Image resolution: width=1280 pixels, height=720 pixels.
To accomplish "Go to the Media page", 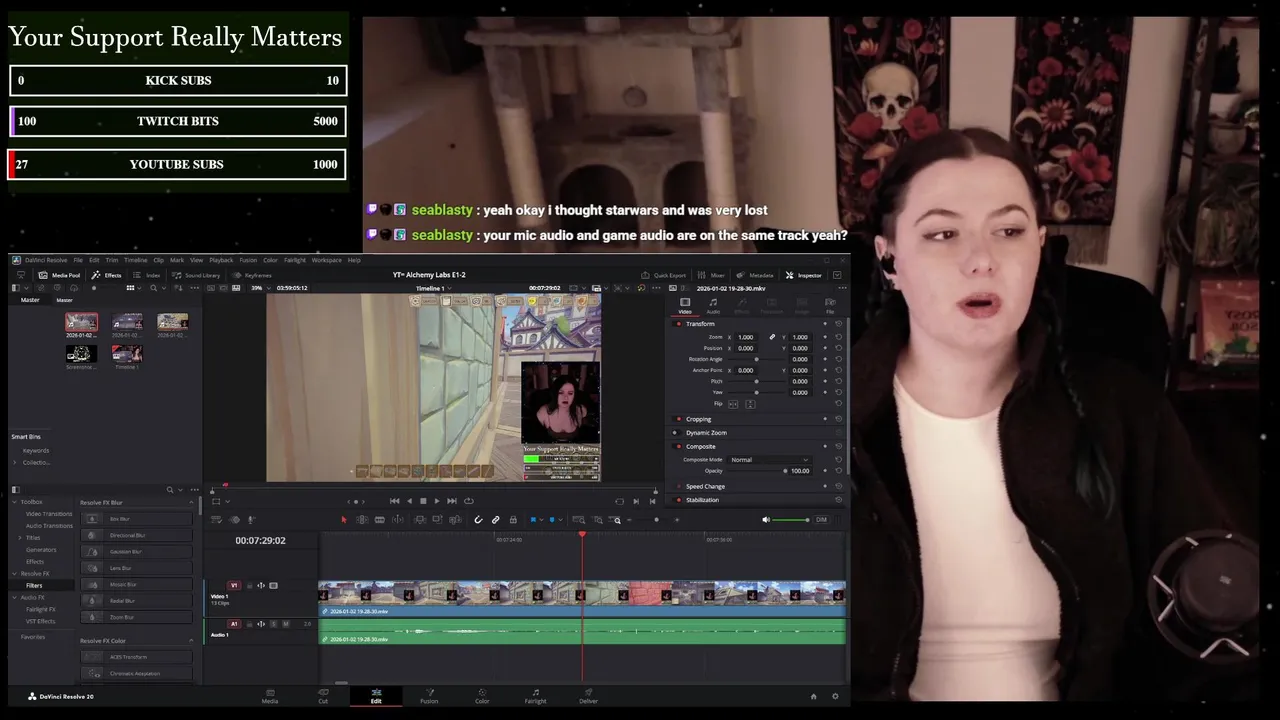I will click(270, 695).
